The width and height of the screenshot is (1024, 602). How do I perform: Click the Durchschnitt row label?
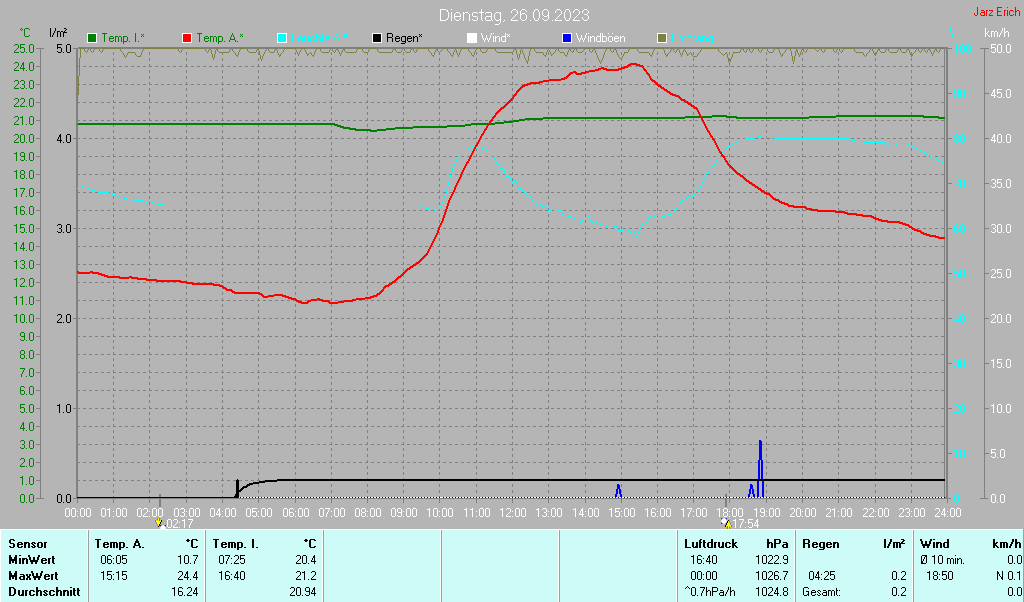point(40,591)
